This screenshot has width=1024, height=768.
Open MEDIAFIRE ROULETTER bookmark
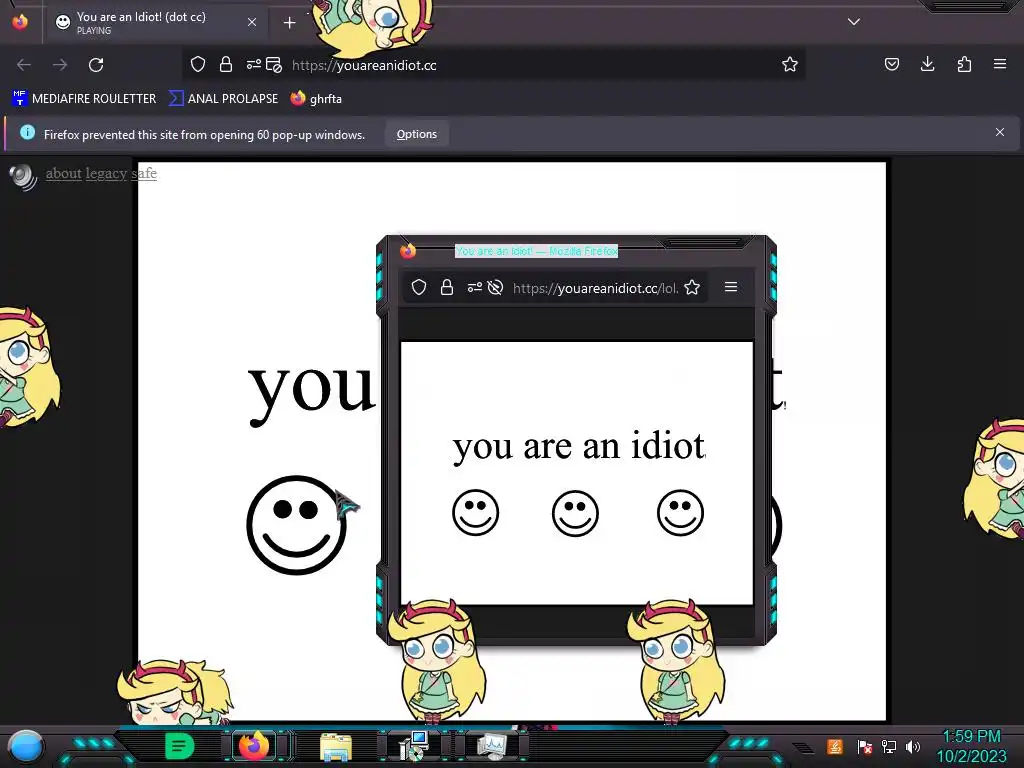[x=84, y=99]
